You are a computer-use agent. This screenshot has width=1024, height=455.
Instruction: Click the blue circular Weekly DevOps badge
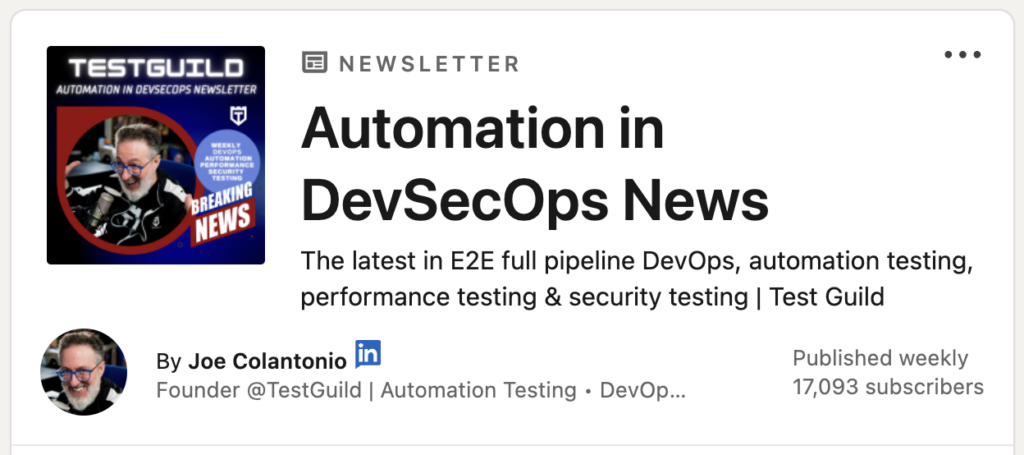pyautogui.click(x=227, y=159)
